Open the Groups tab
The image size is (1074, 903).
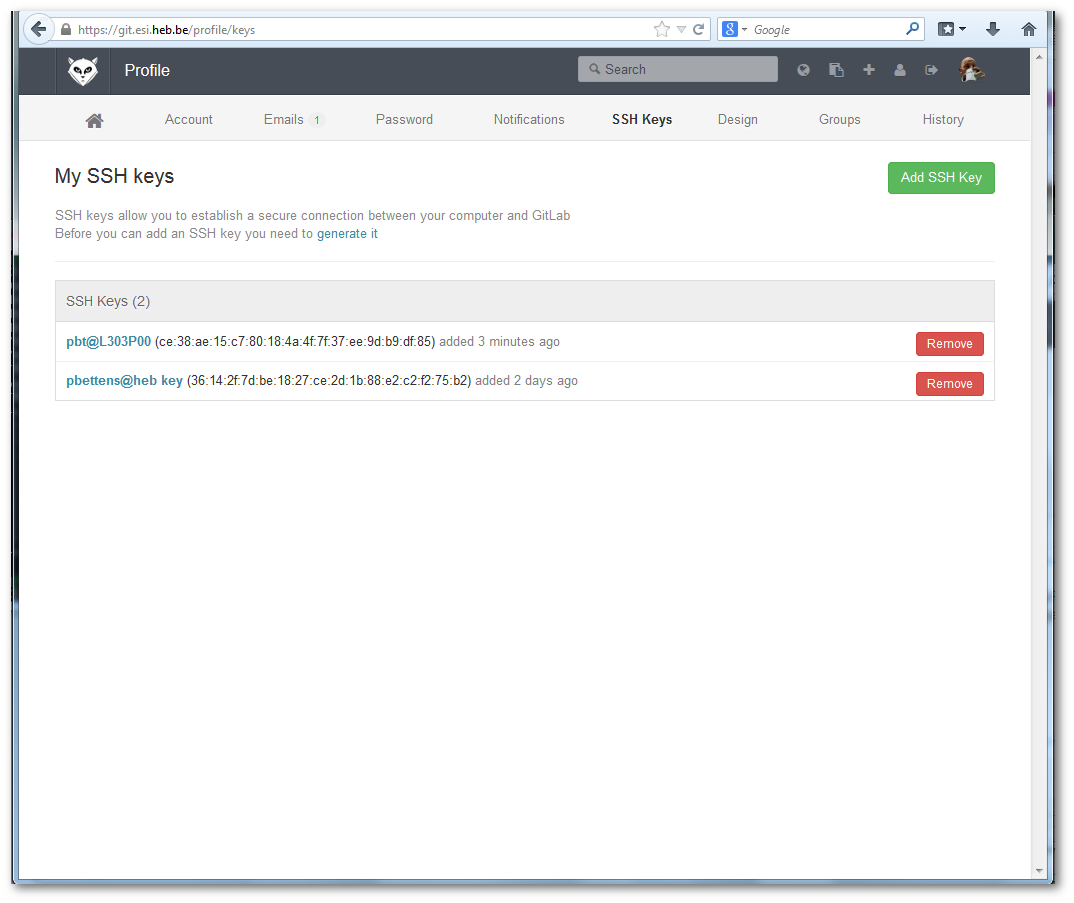click(840, 119)
